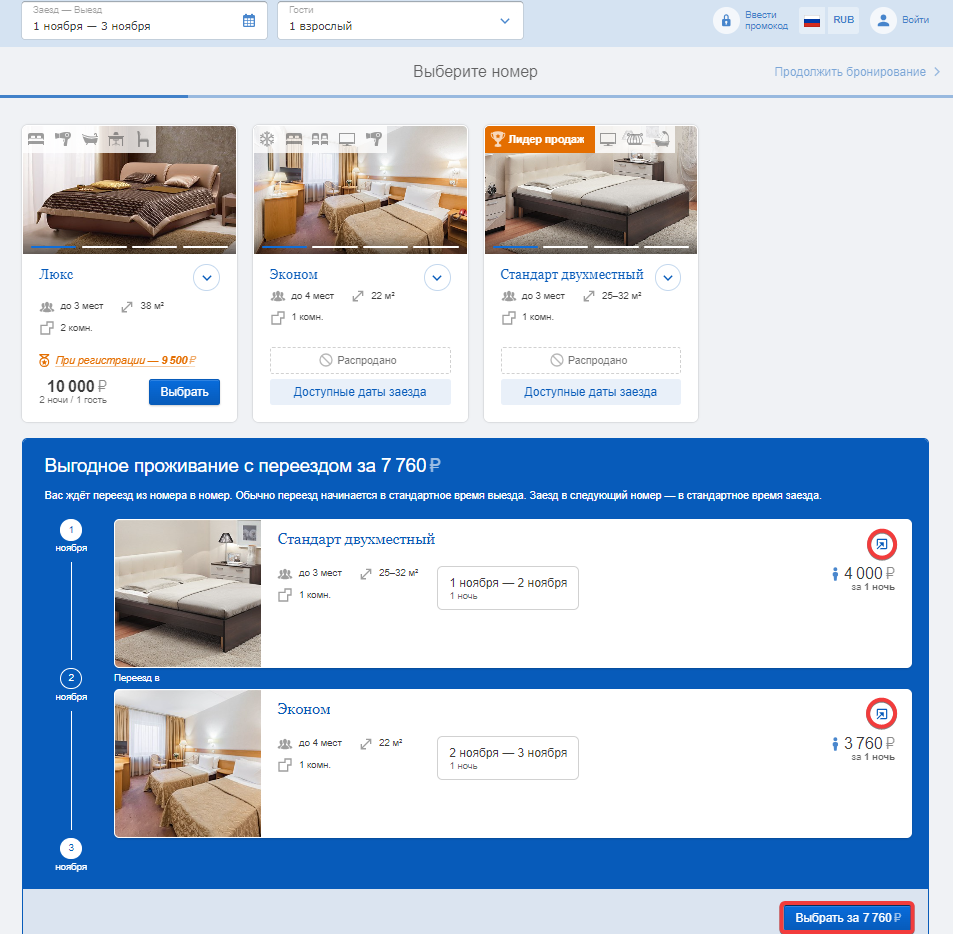Click the hairdryer icon on Эконом photo
The height and width of the screenshot is (934, 953).
(x=374, y=139)
